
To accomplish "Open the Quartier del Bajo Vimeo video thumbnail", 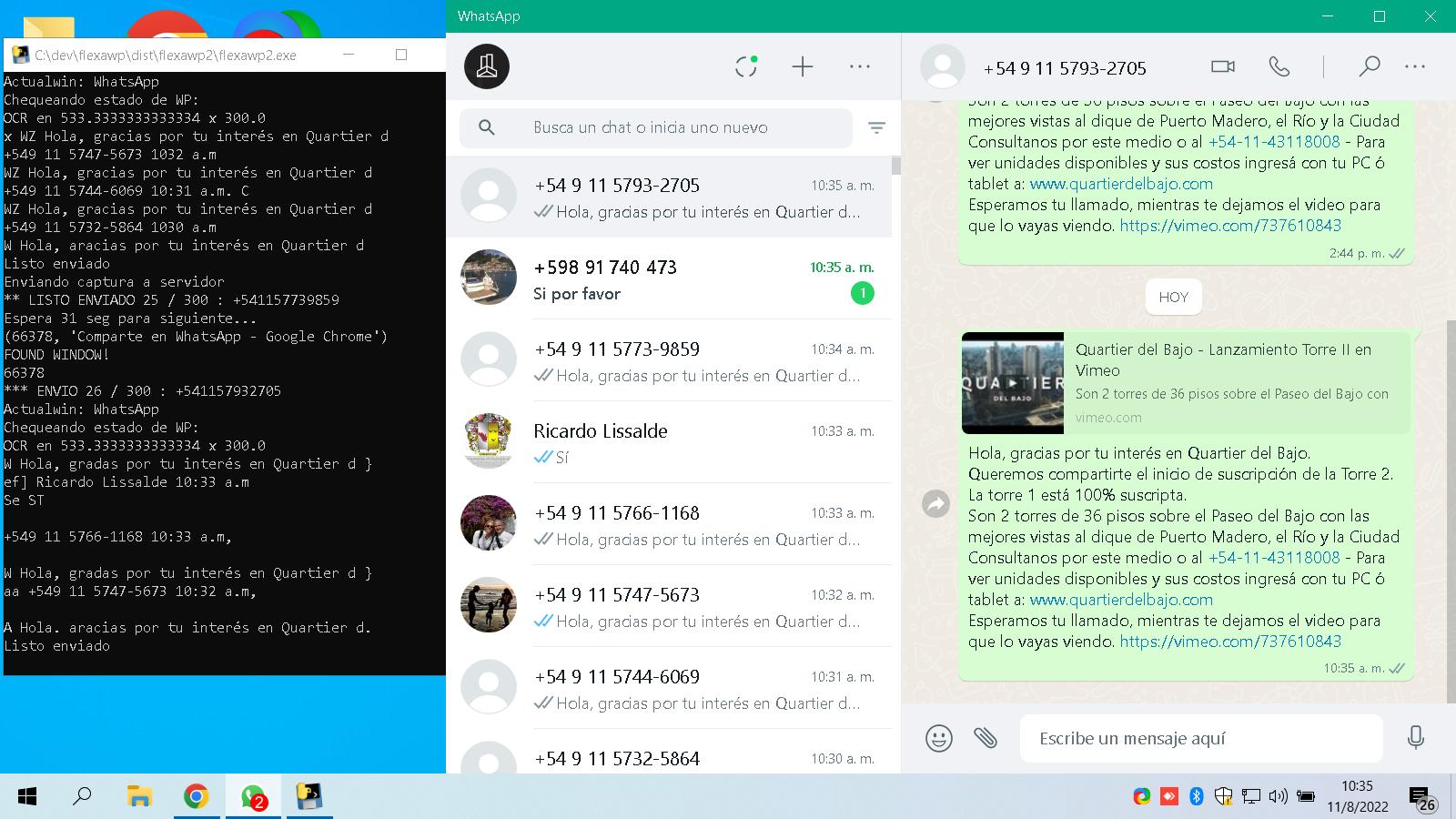I will 1013,382.
